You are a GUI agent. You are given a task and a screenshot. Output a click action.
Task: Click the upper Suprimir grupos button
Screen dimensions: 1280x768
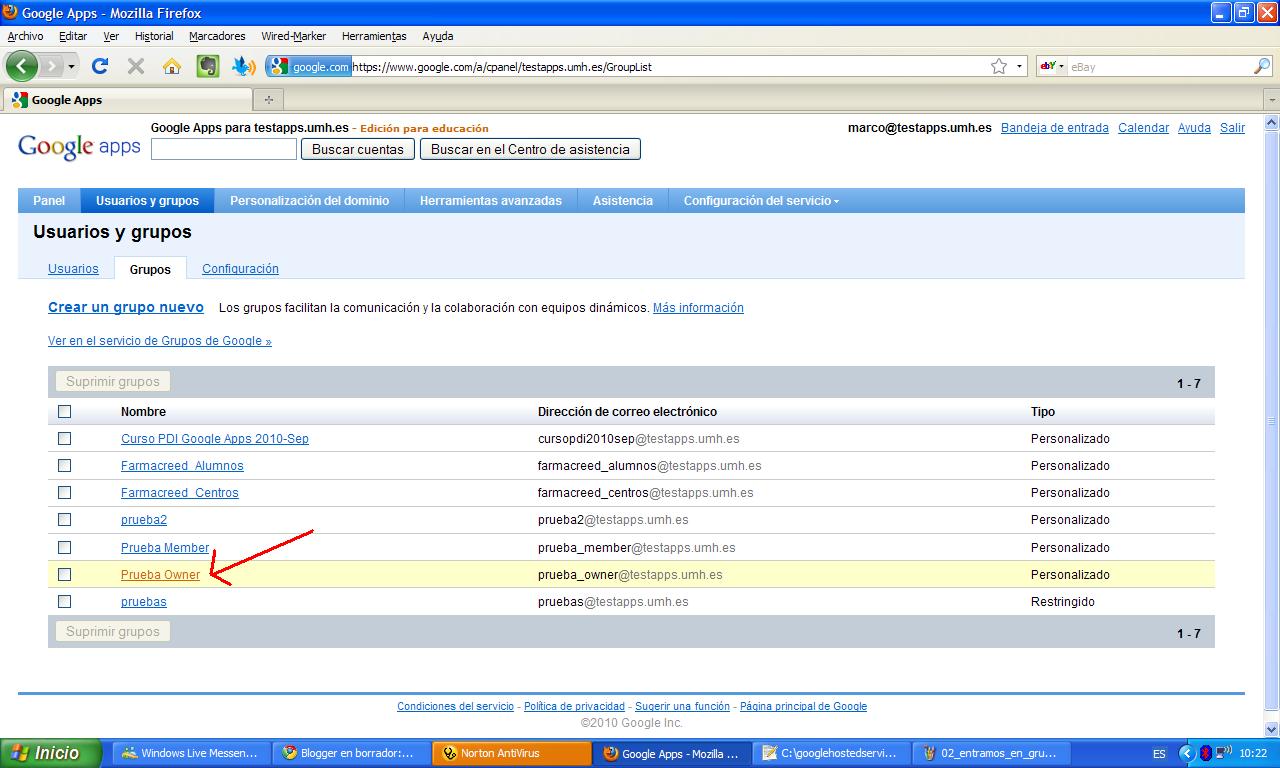click(x=113, y=381)
